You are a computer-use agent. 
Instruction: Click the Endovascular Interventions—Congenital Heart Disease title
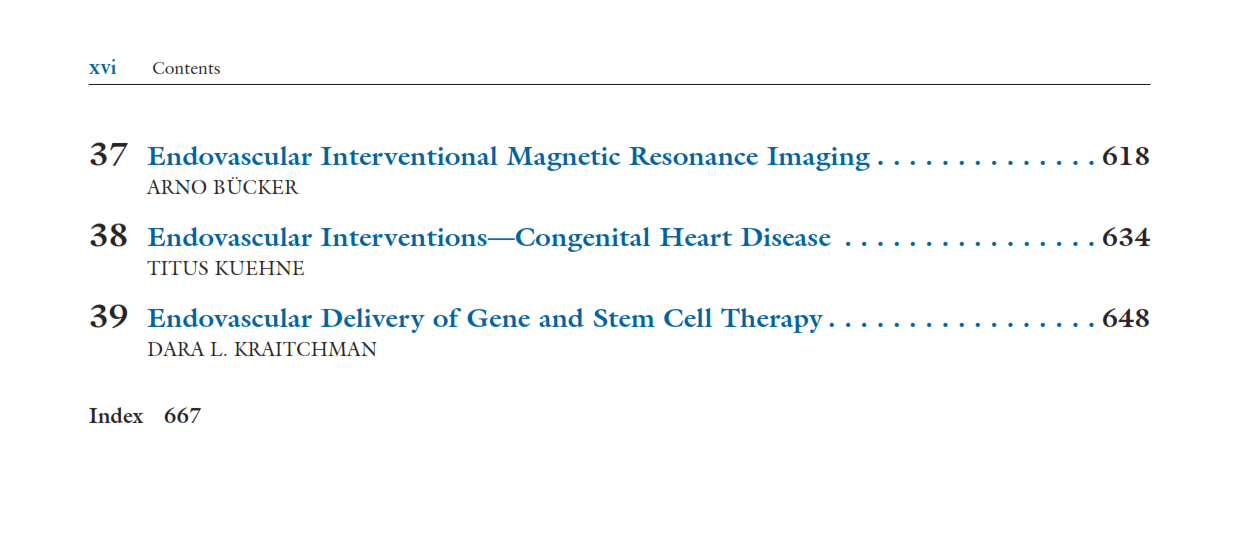click(489, 238)
